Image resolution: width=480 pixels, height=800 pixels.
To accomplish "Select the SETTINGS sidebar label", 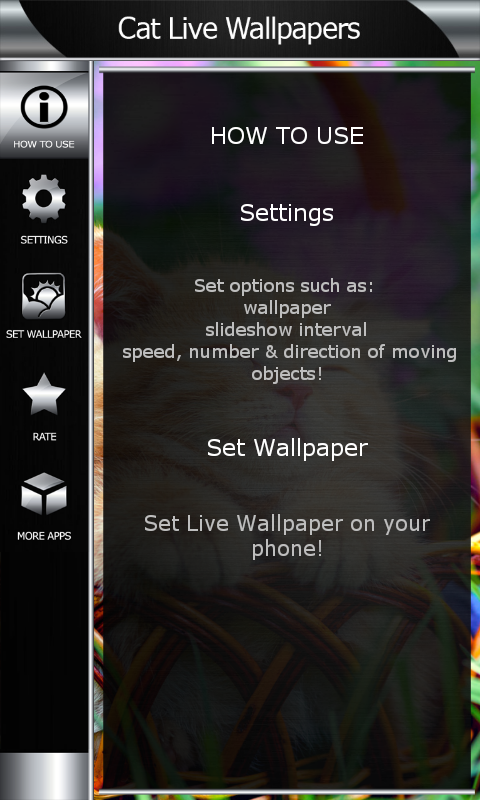I will (x=44, y=240).
